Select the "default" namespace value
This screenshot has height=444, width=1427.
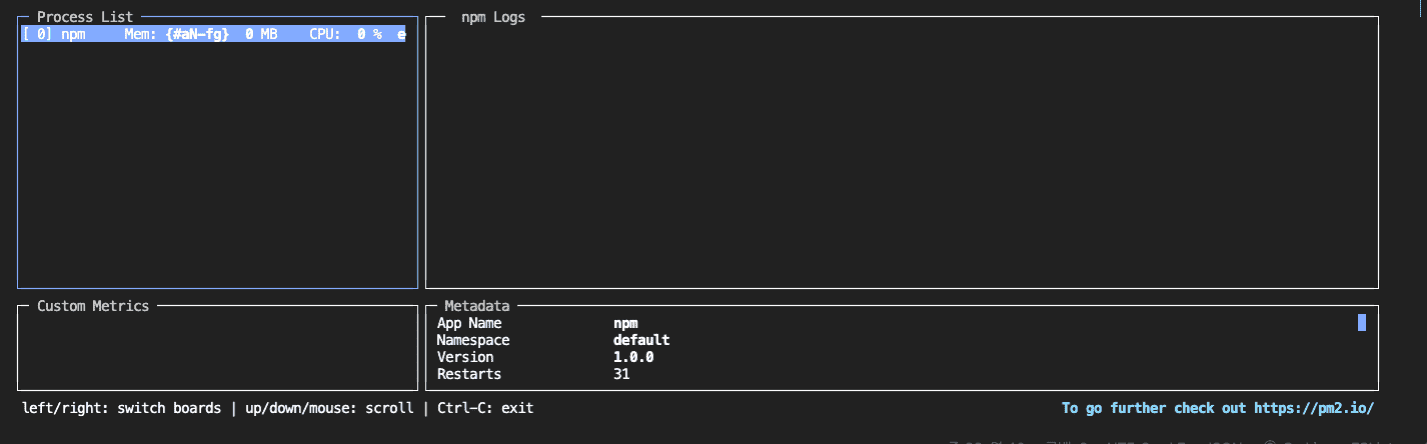click(641, 340)
